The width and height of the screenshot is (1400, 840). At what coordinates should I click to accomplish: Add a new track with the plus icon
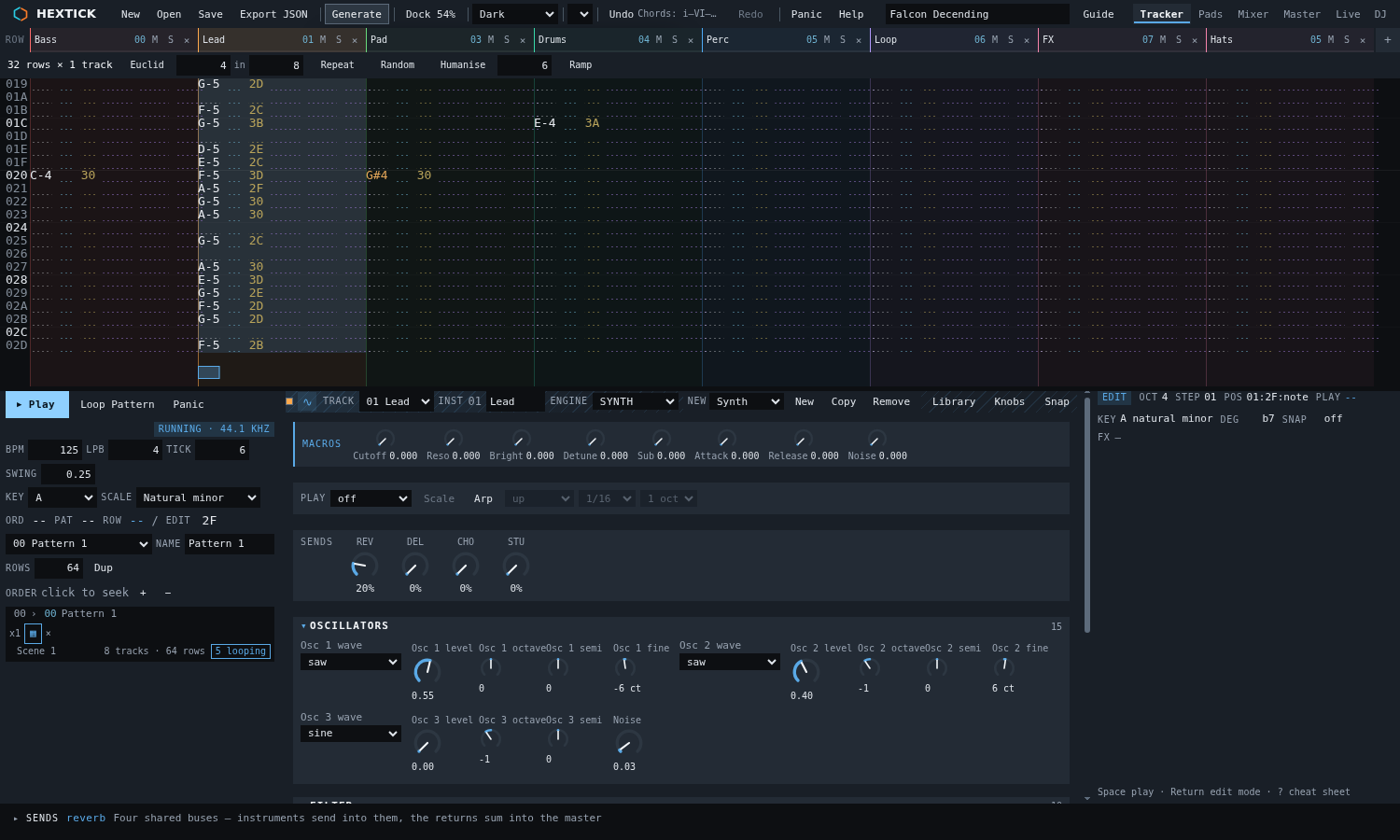1387,40
